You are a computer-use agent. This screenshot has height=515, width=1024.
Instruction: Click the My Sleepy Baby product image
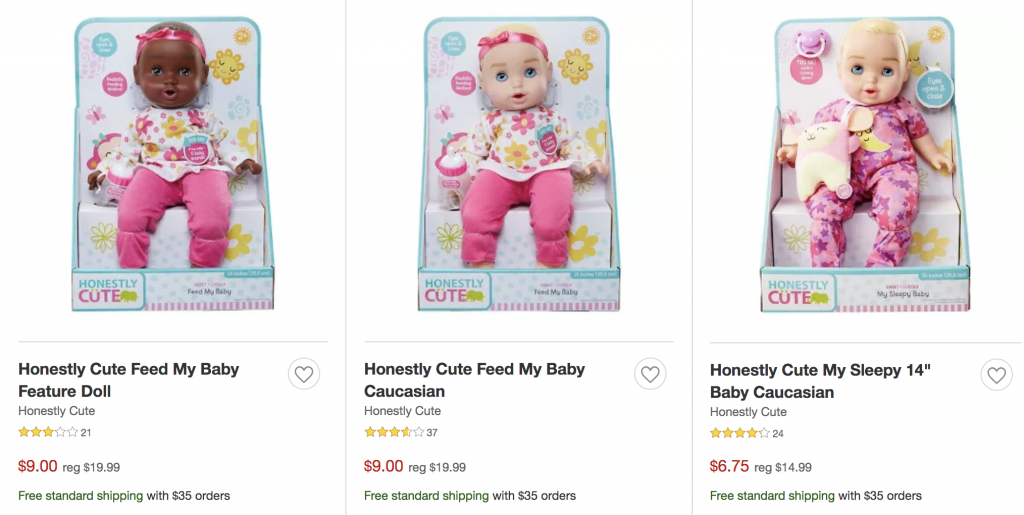[x=862, y=165]
